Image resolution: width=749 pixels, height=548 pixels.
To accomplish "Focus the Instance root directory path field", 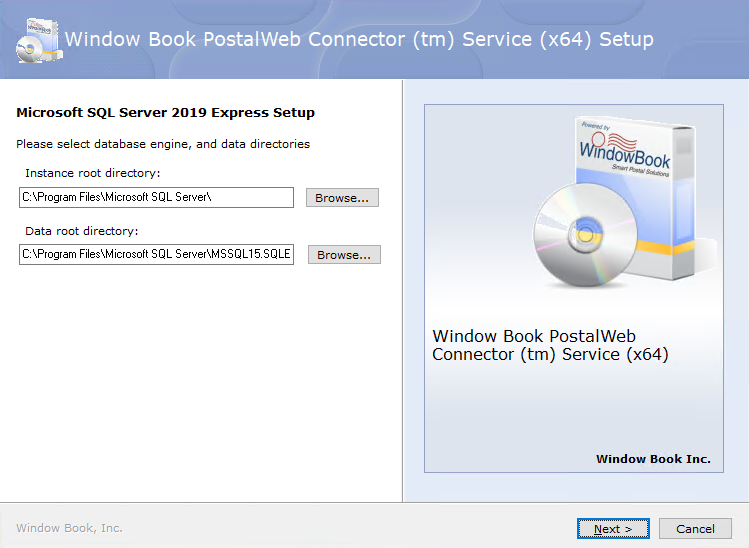I will 156,197.
